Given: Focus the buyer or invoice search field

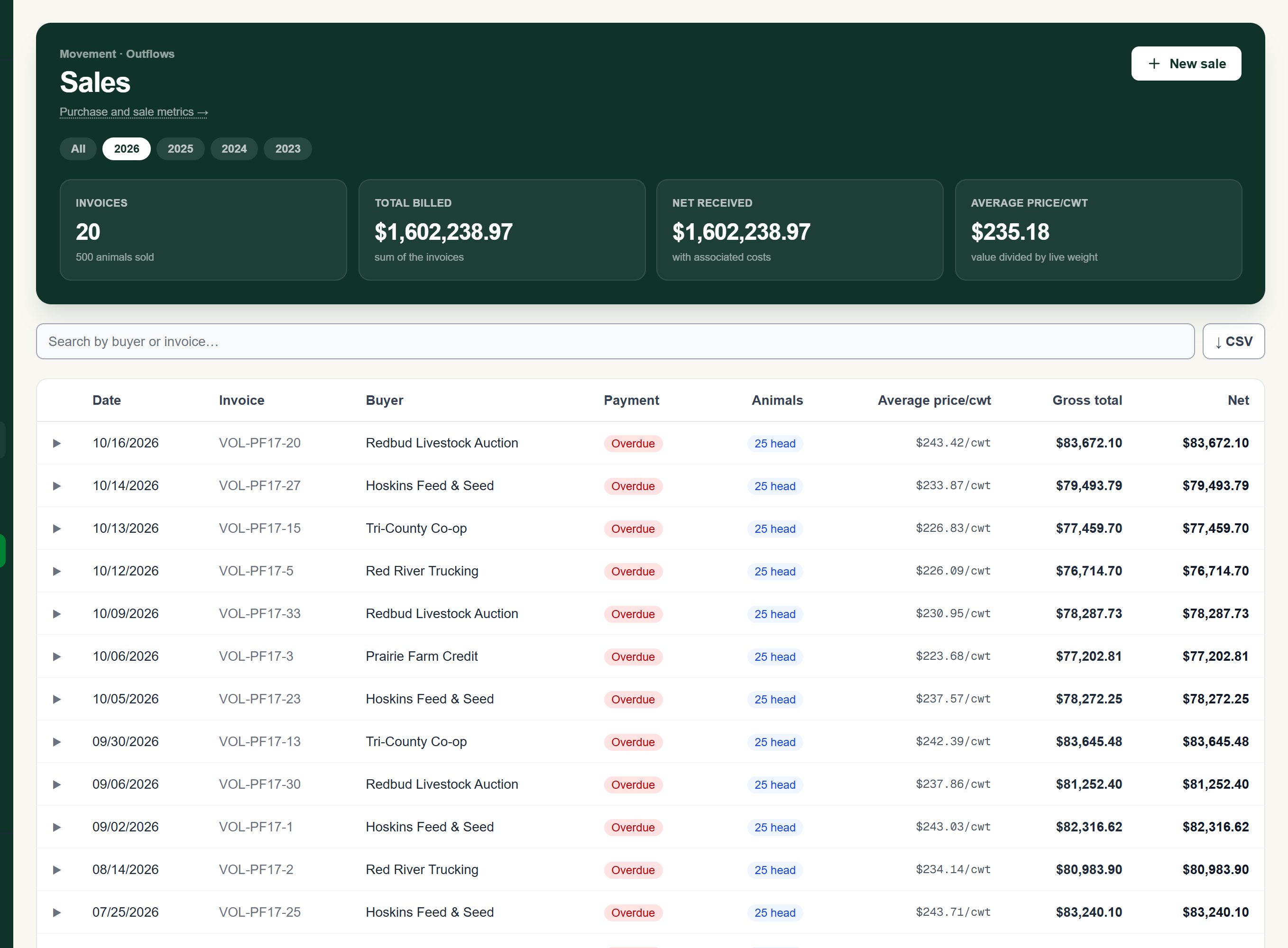Looking at the screenshot, I should tap(615, 341).
